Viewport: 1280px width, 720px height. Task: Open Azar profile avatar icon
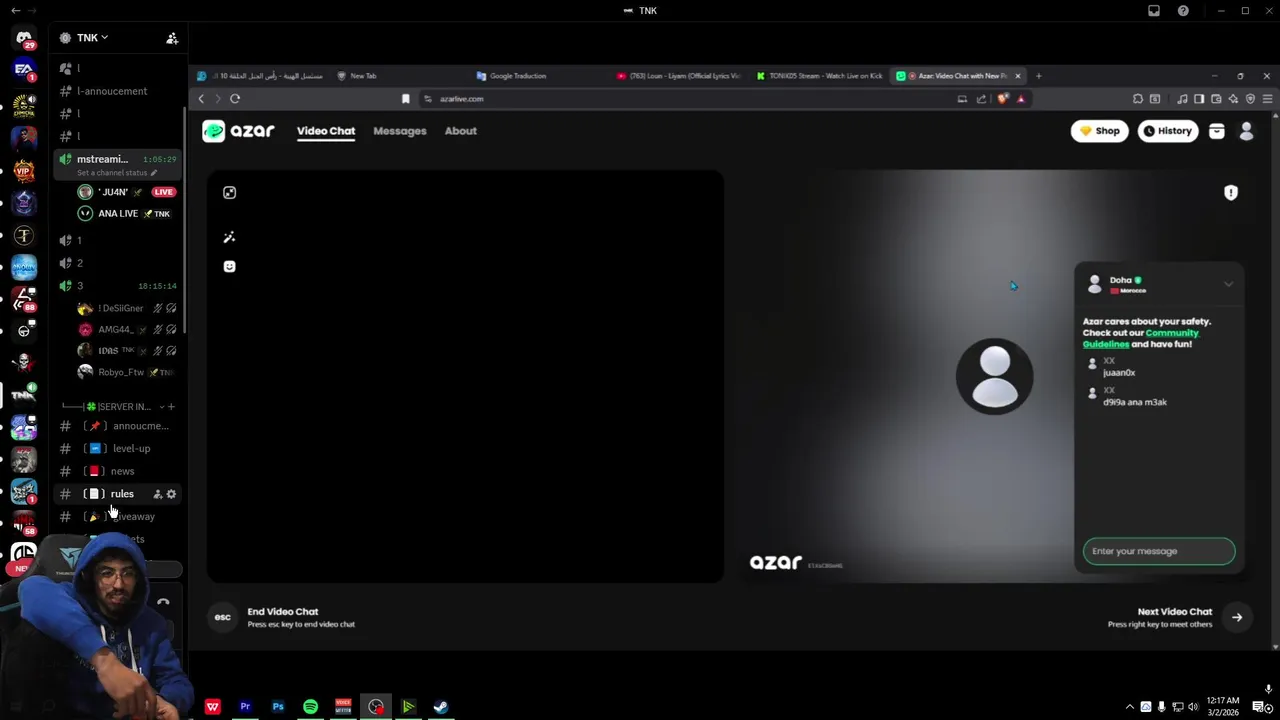click(x=1246, y=131)
